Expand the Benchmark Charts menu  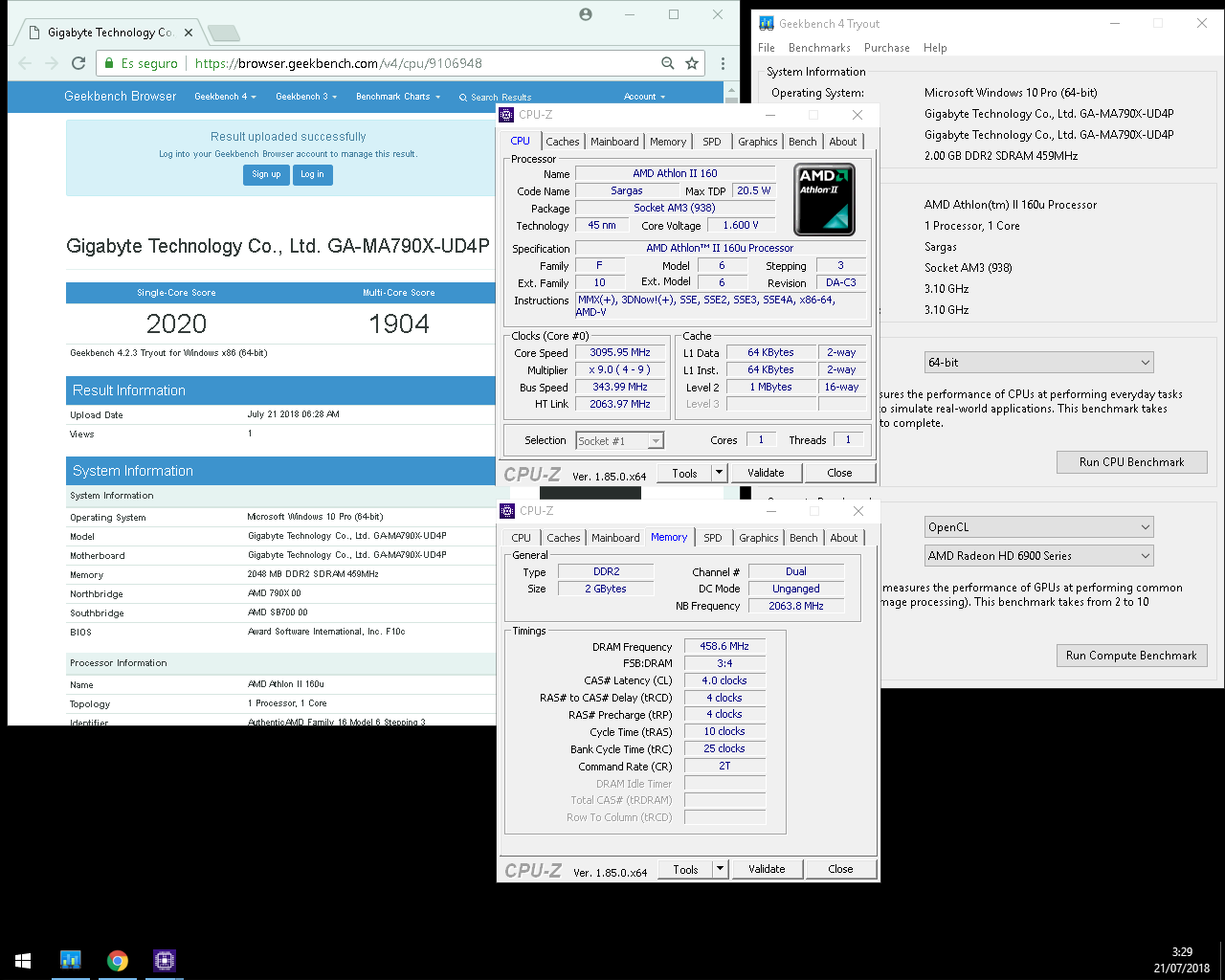pos(398,97)
